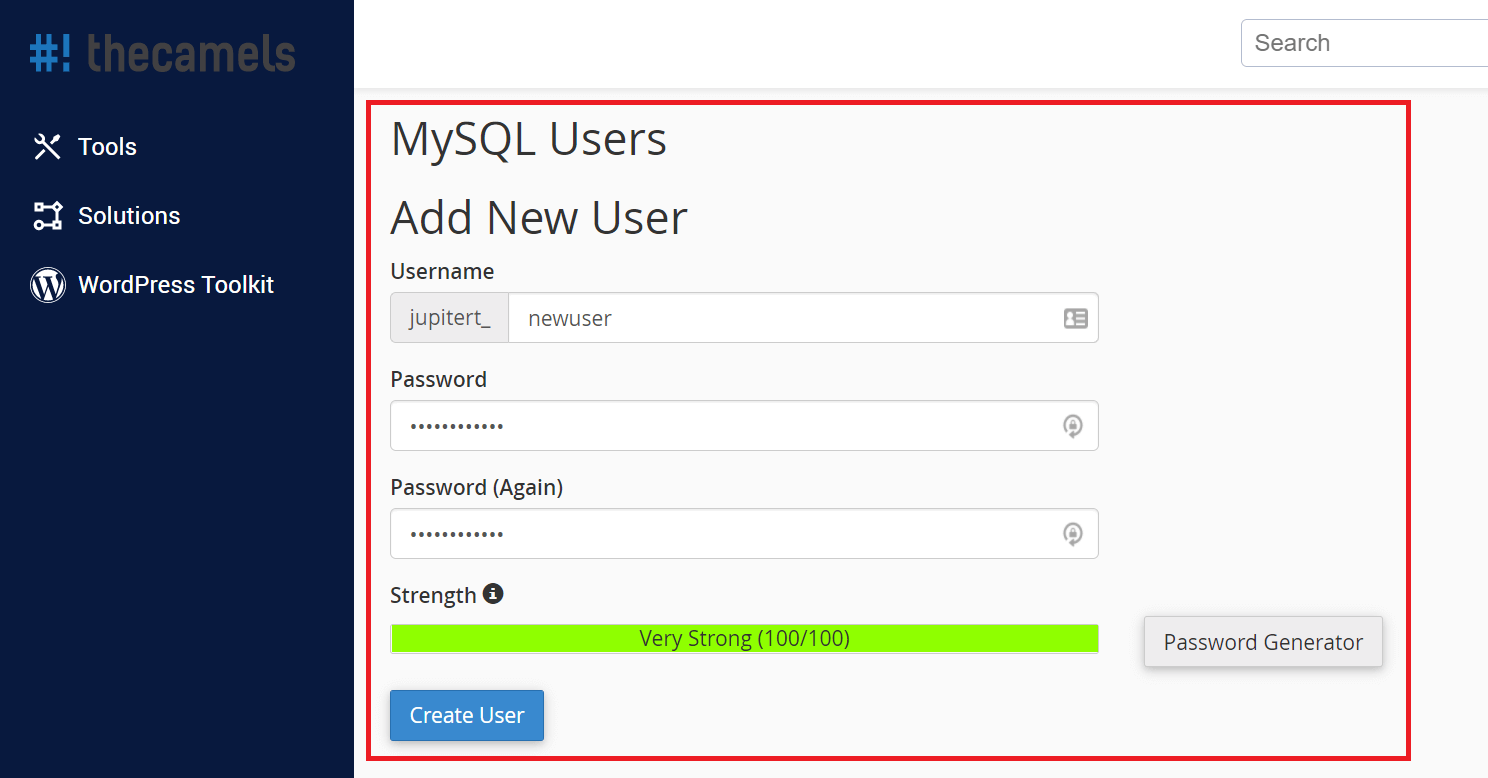
Task: Click the jupitert_ username prefix box
Action: tap(450, 318)
